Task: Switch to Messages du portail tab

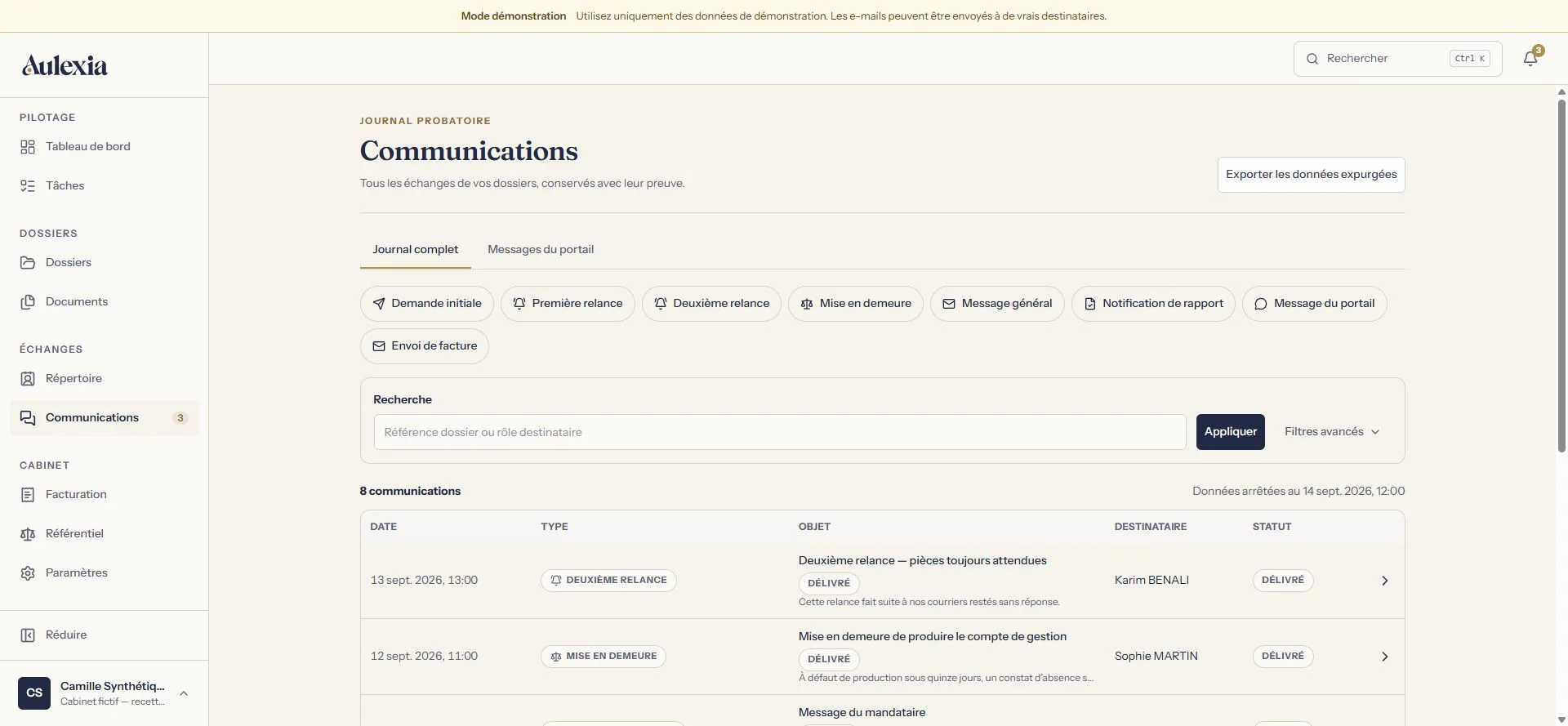Action: point(541,250)
